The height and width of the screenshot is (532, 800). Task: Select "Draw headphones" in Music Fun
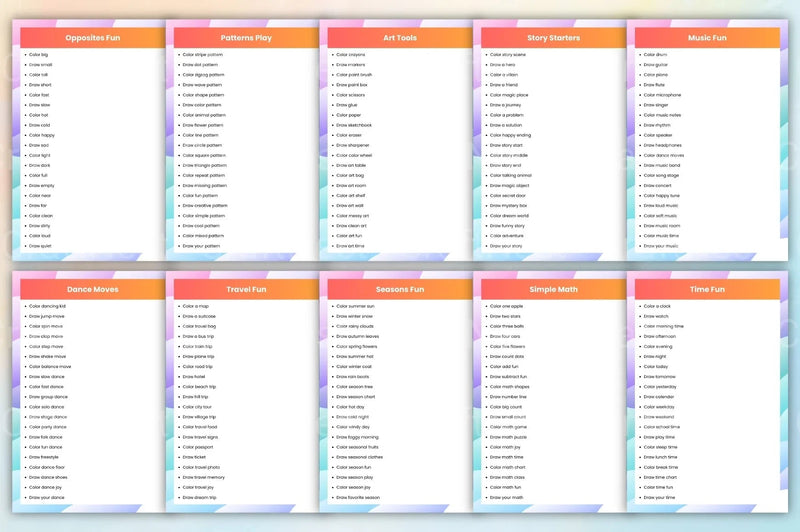pyautogui.click(x=662, y=145)
